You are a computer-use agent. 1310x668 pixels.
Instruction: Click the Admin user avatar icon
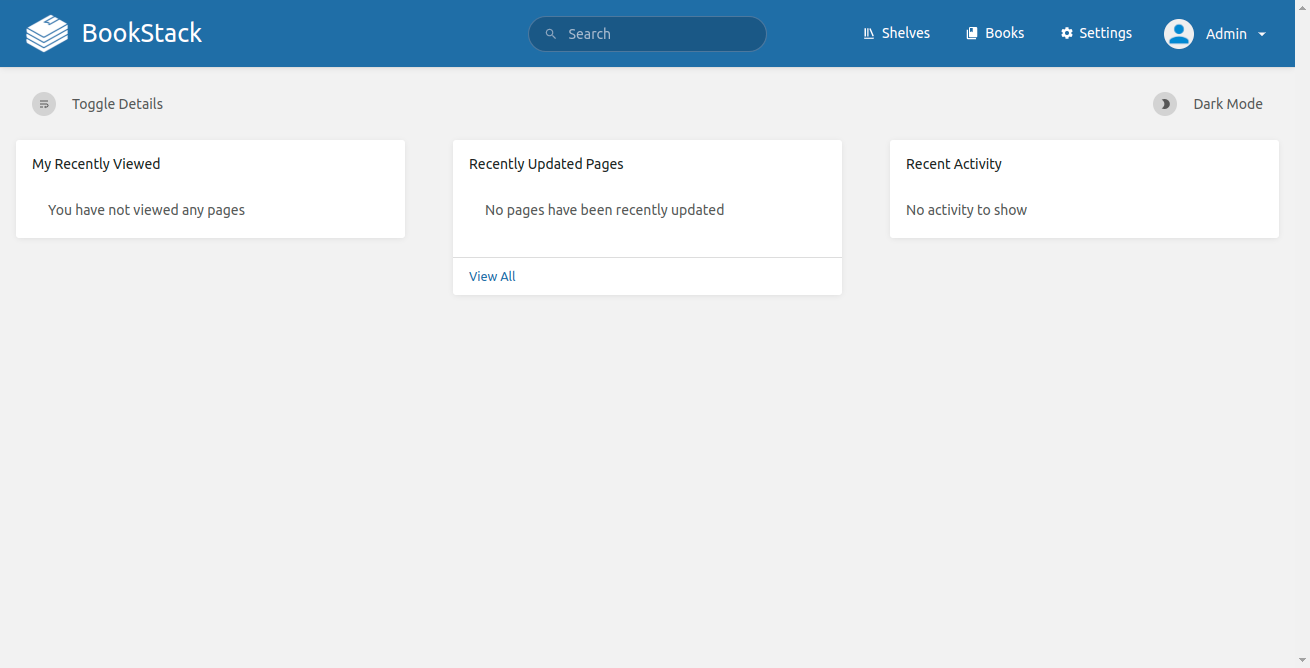1179,34
